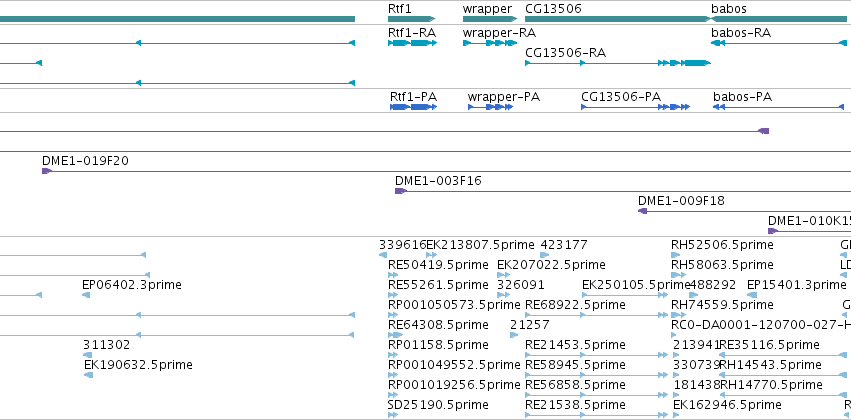Select the wrapper-RA transcript
851x420 pixels.
tap(490, 43)
